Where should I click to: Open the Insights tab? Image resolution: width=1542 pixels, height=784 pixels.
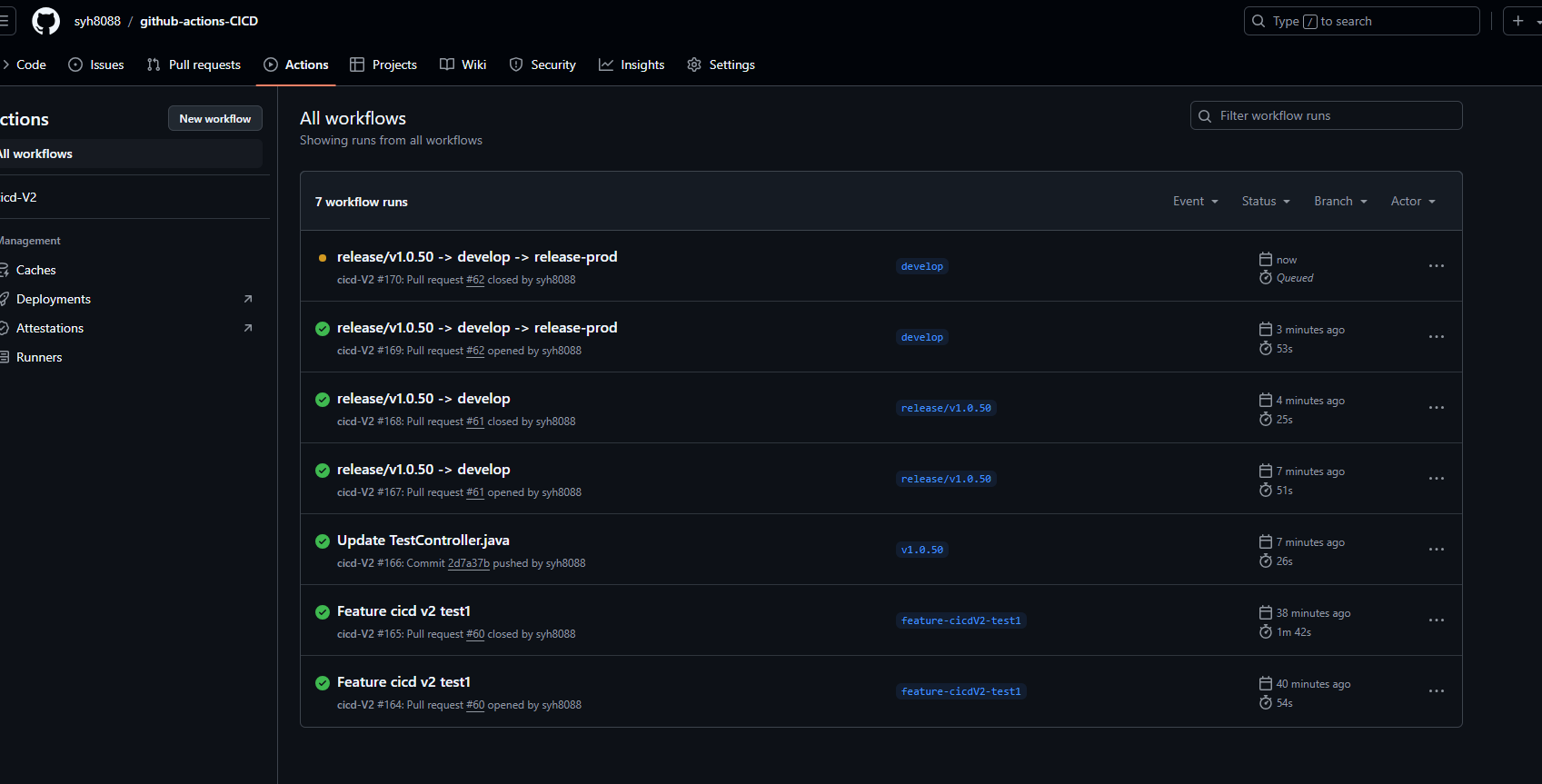(x=632, y=65)
